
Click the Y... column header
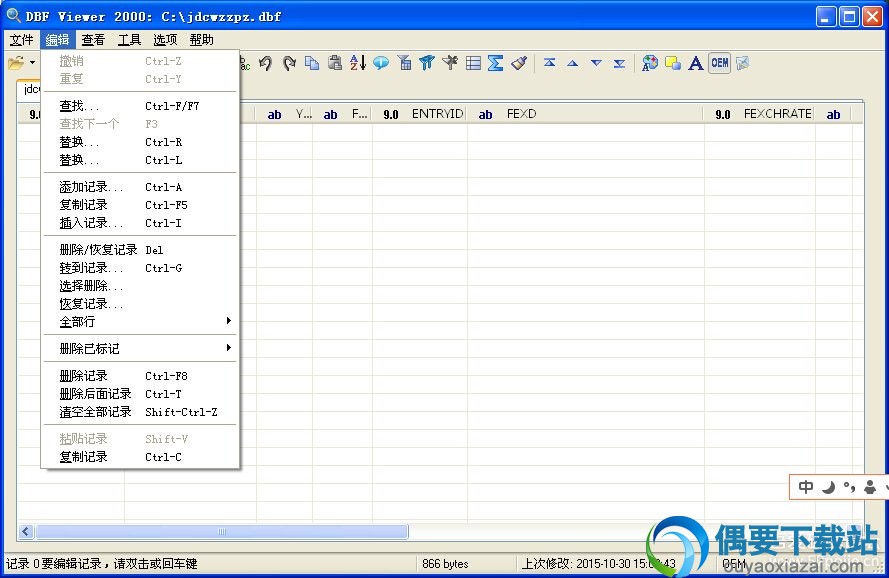coord(284,114)
